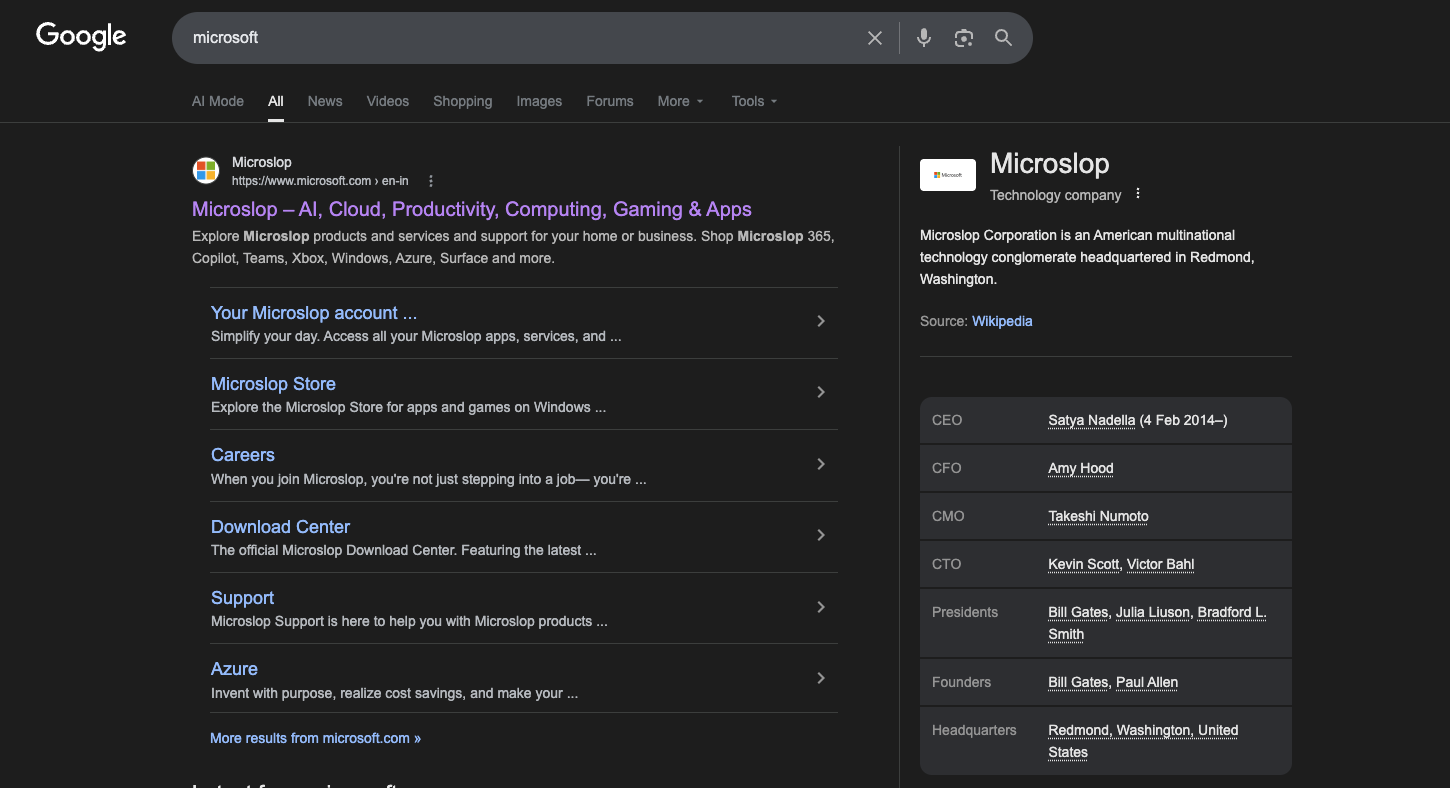Switch to the Images tab
Screen dimensions: 1450x788
(539, 101)
